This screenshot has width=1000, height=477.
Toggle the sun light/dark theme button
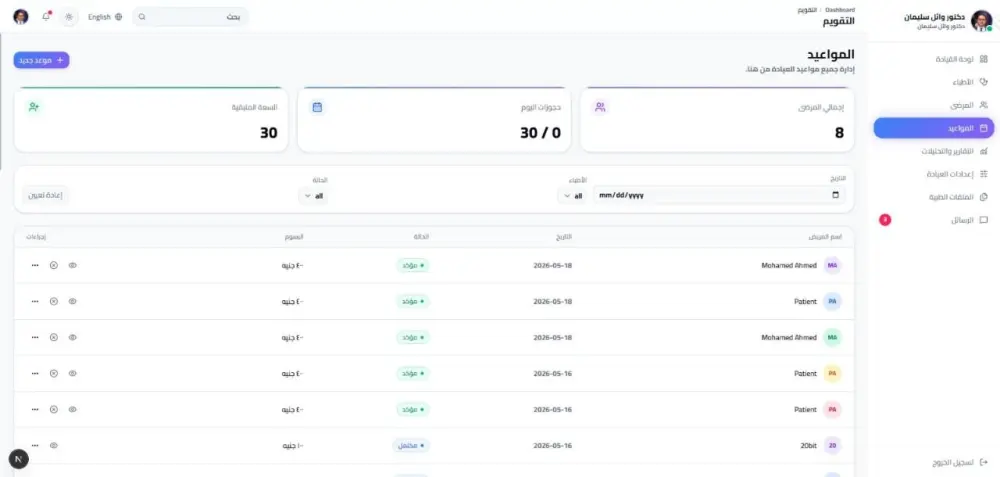(69, 17)
